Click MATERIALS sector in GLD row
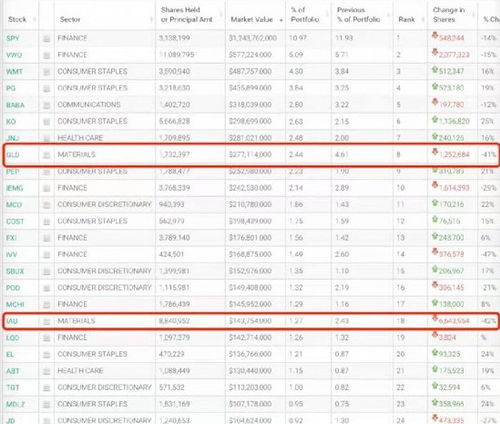The height and width of the screenshot is (424, 500). (76, 155)
